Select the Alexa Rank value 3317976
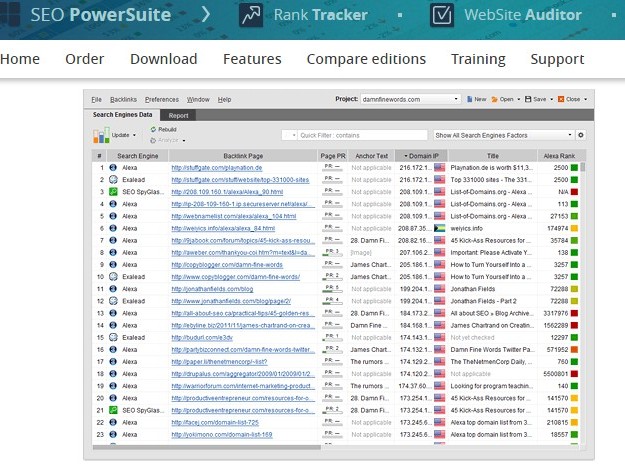625x467 pixels. click(556, 314)
